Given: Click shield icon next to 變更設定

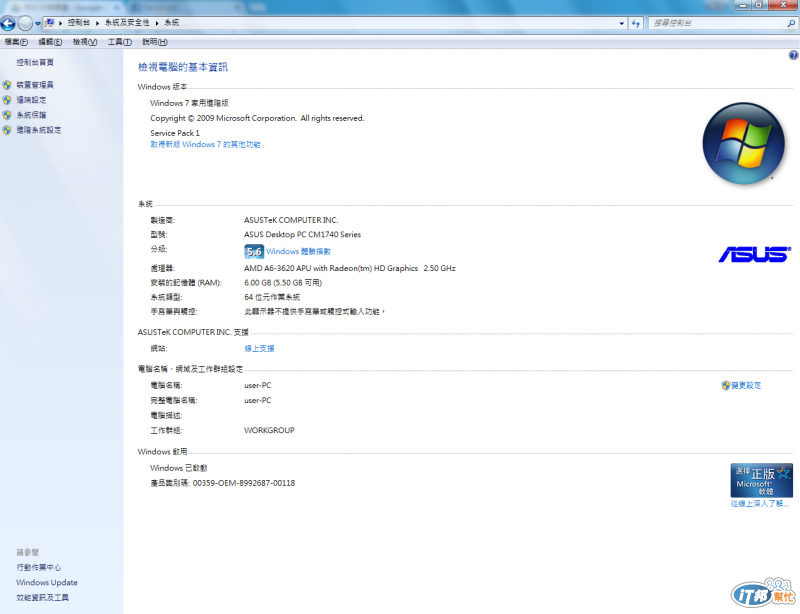Looking at the screenshot, I should tap(726, 385).
